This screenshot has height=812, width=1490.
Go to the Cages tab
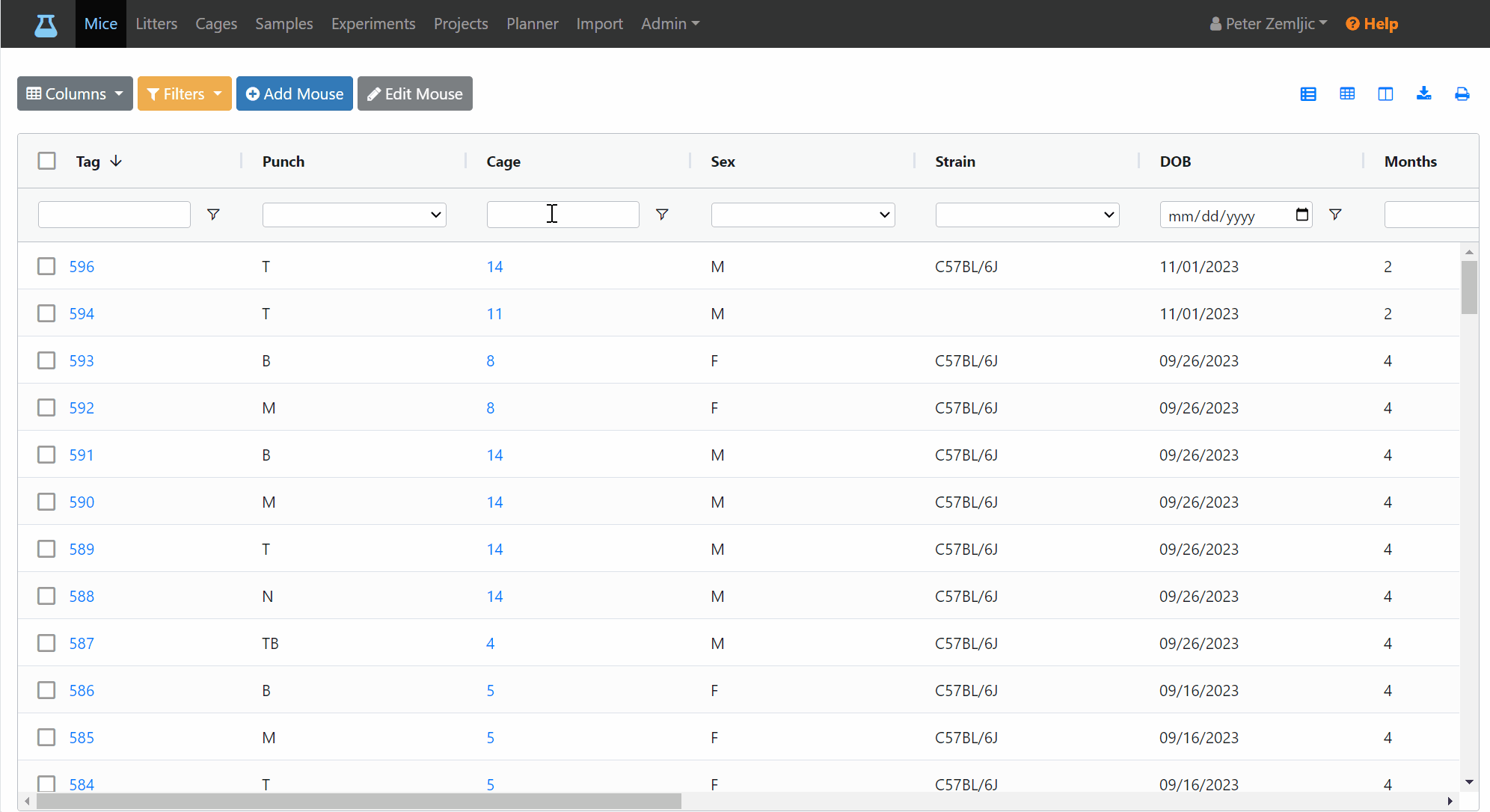coord(216,24)
